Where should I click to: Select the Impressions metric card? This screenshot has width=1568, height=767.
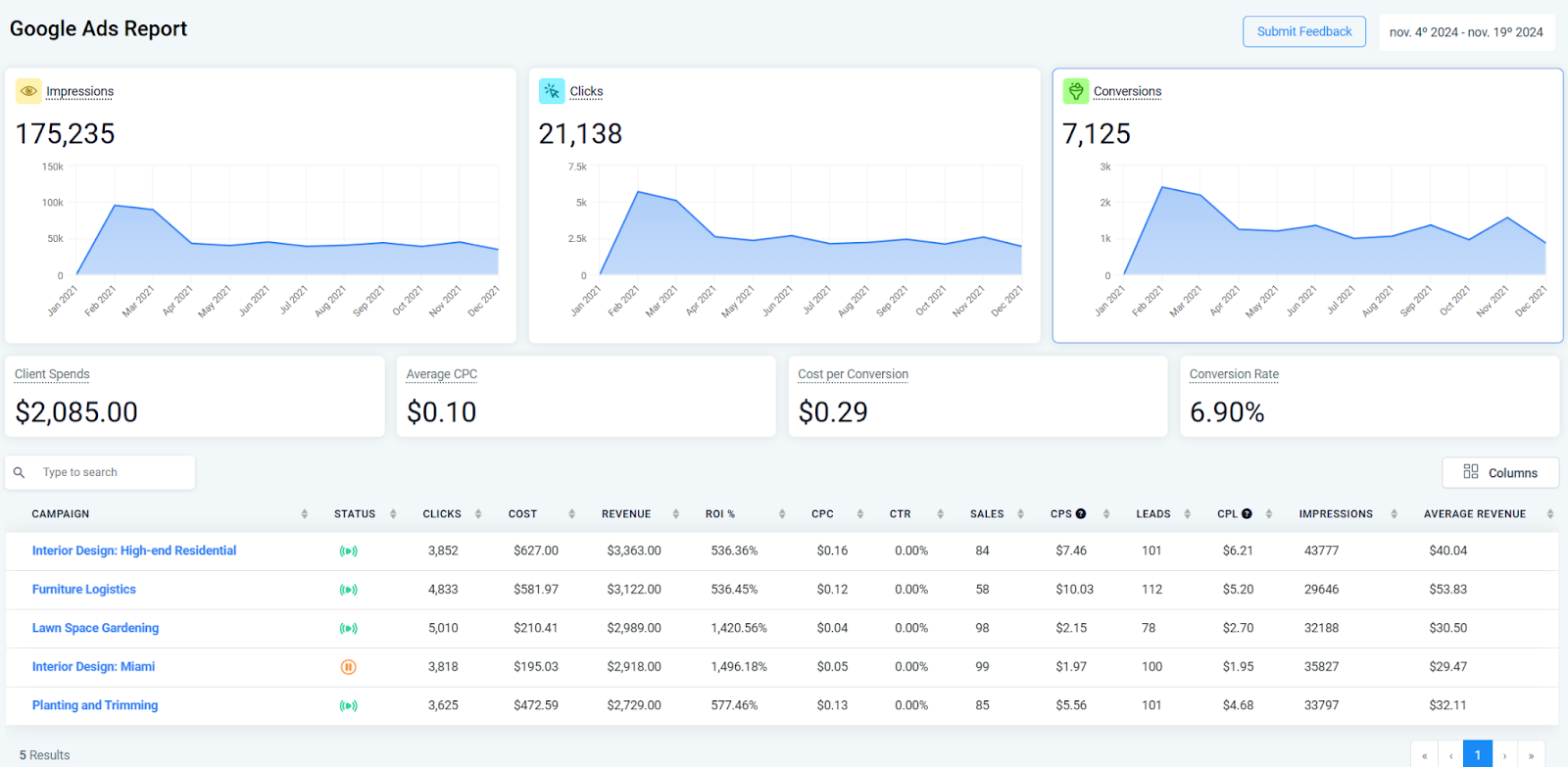tap(261, 206)
